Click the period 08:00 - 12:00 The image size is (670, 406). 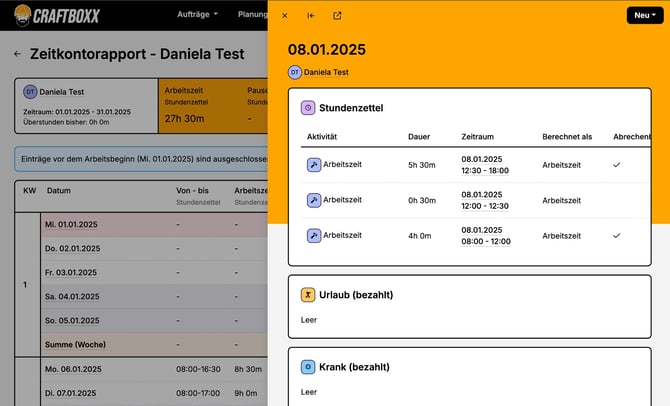[486, 241]
